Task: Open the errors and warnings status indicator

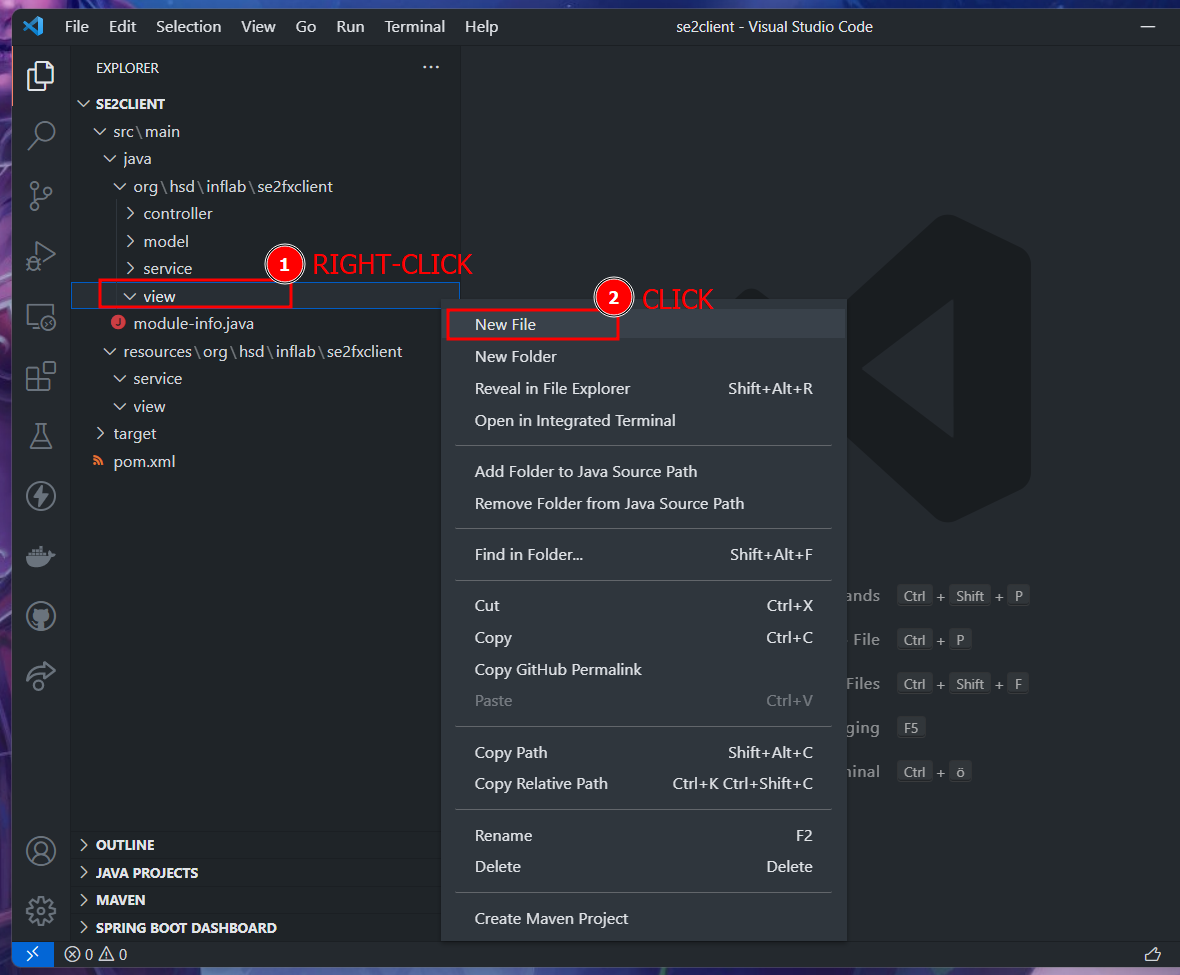Action: pyautogui.click(x=96, y=954)
